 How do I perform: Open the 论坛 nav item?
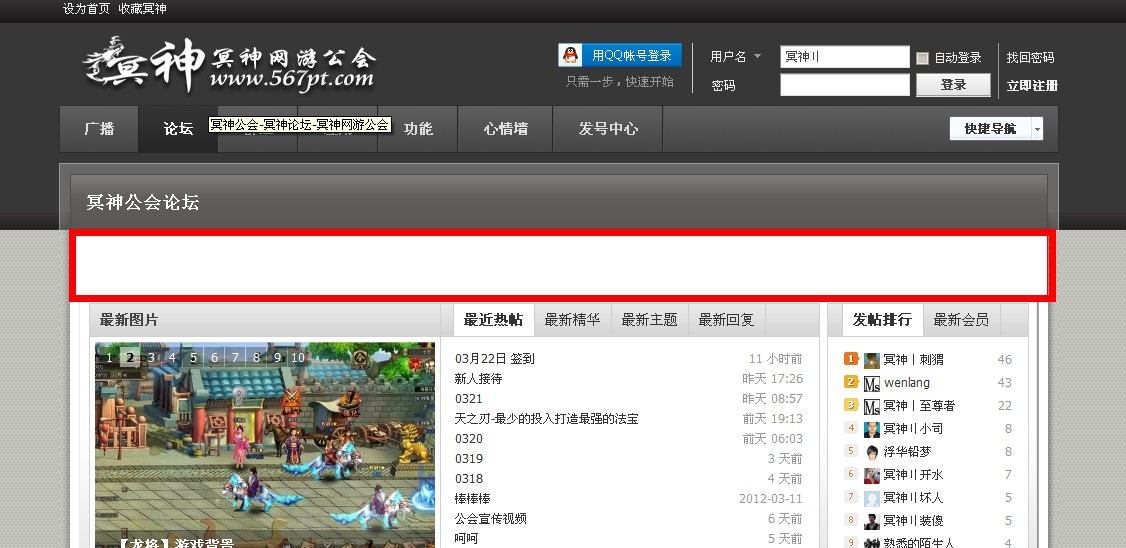178,129
